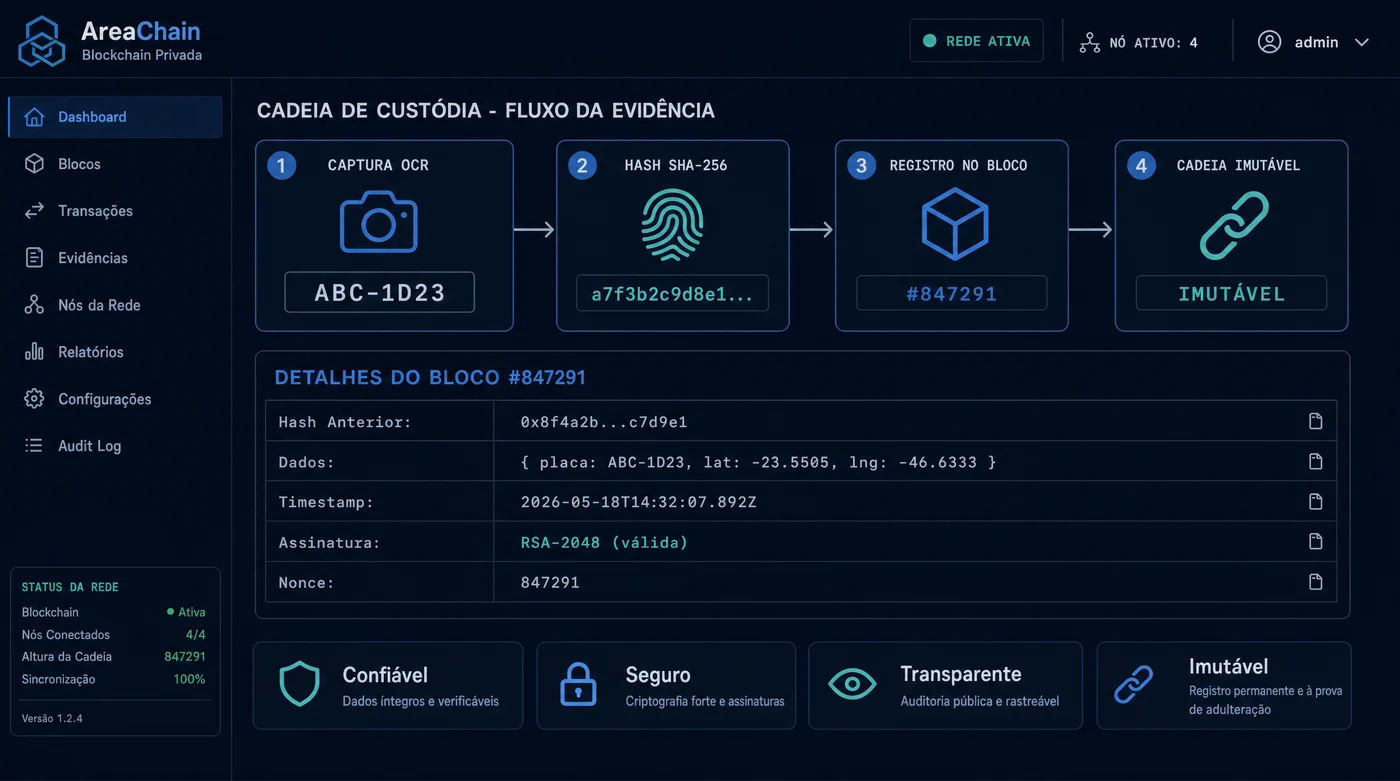Click the STATUS DA REDE panel header
Image resolution: width=1400 pixels, height=781 pixels.
coord(70,587)
